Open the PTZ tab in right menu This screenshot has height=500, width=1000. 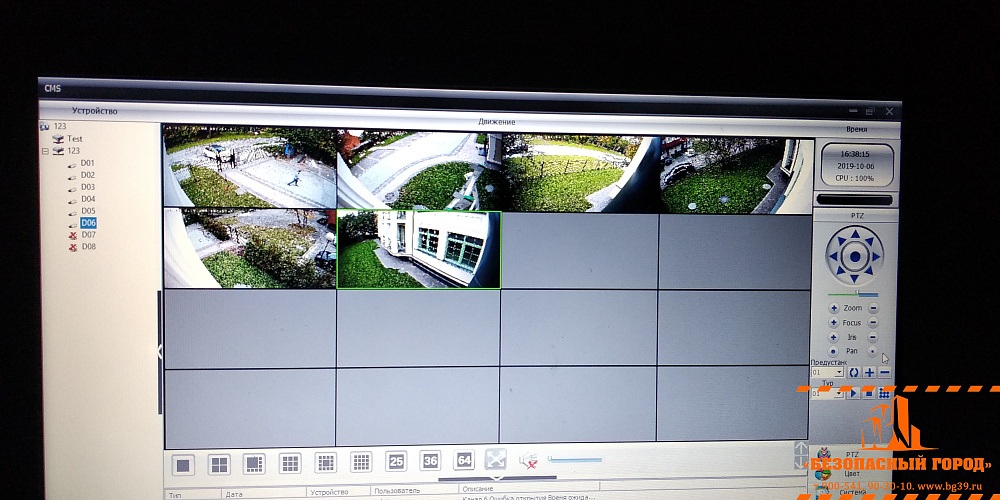(852, 453)
